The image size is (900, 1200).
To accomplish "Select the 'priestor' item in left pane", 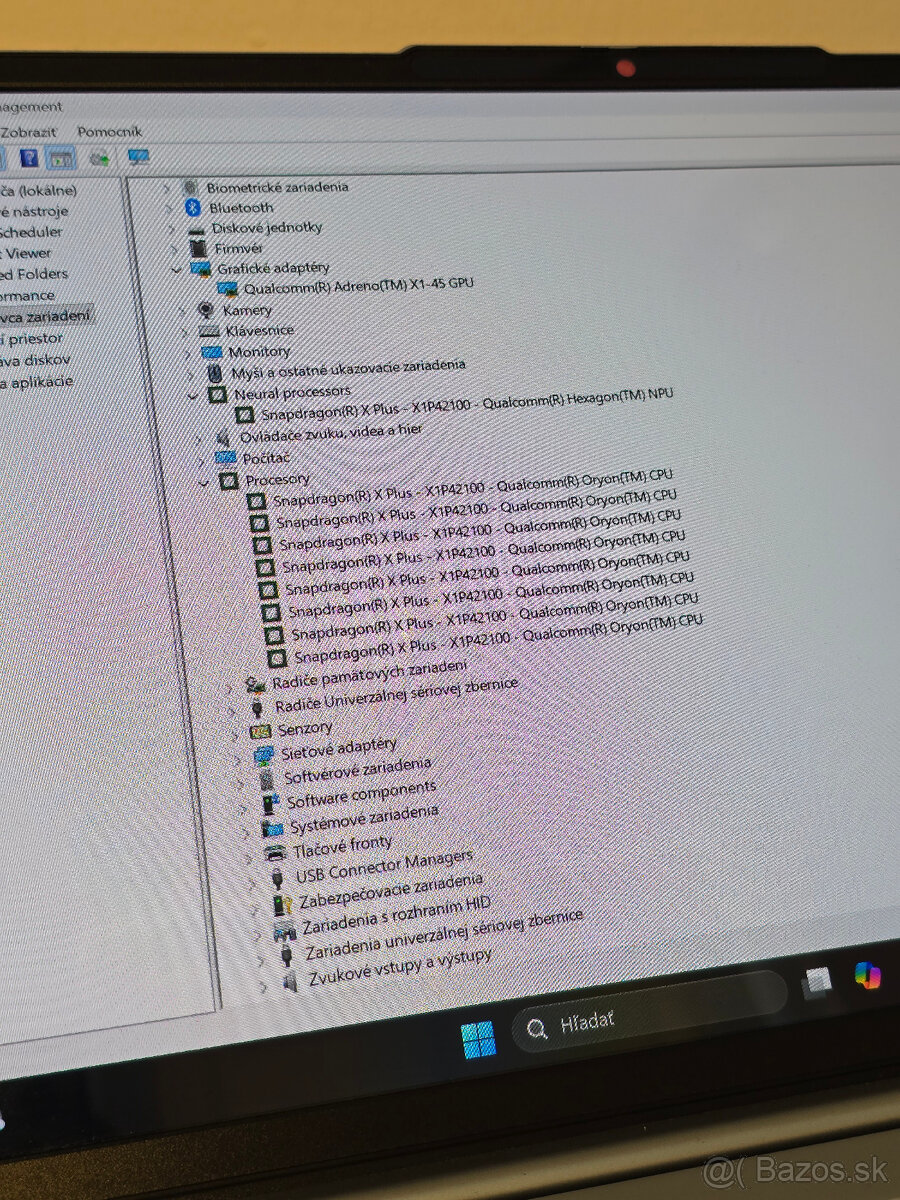I will (x=33, y=338).
